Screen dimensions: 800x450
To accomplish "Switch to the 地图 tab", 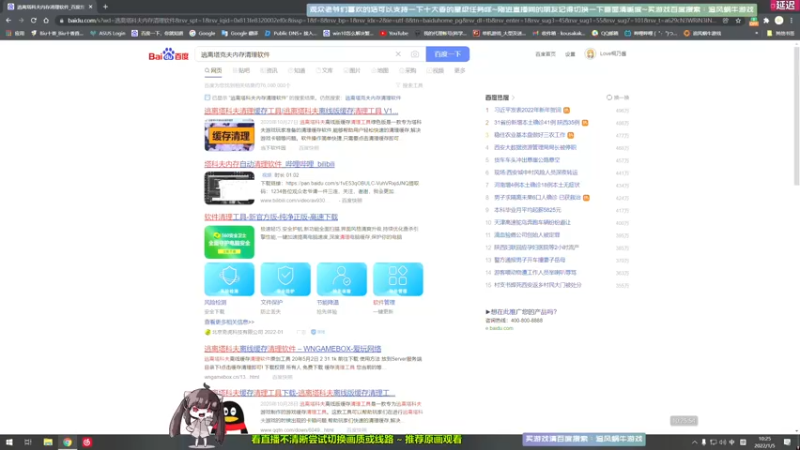I will [380, 70].
